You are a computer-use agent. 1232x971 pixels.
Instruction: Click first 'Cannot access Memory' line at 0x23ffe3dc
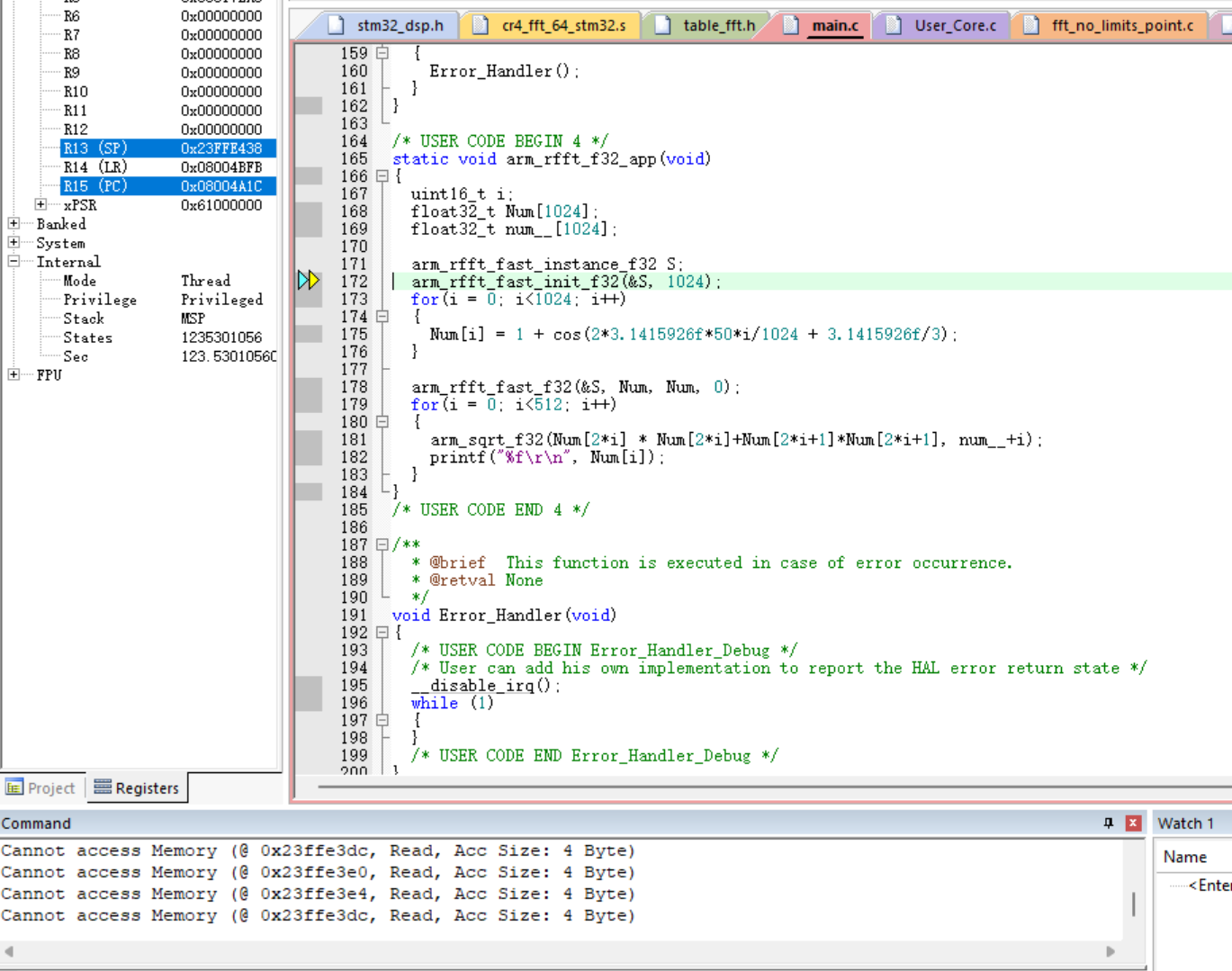click(x=319, y=850)
